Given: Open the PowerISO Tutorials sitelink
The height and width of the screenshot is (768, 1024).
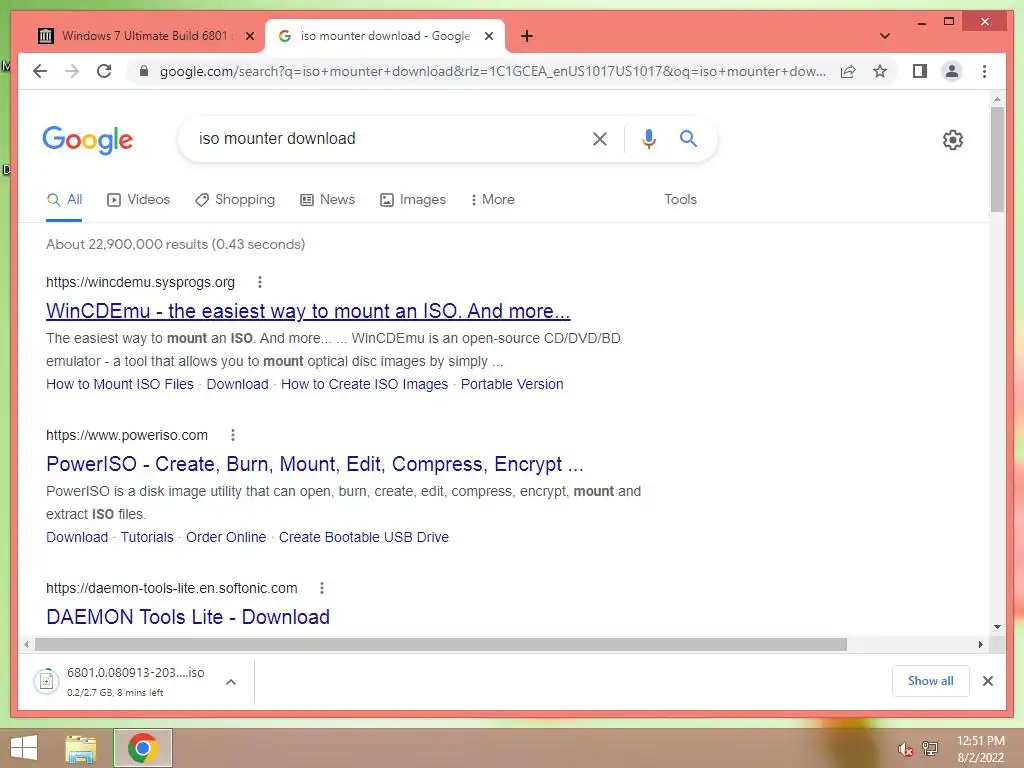Looking at the screenshot, I should (x=147, y=537).
